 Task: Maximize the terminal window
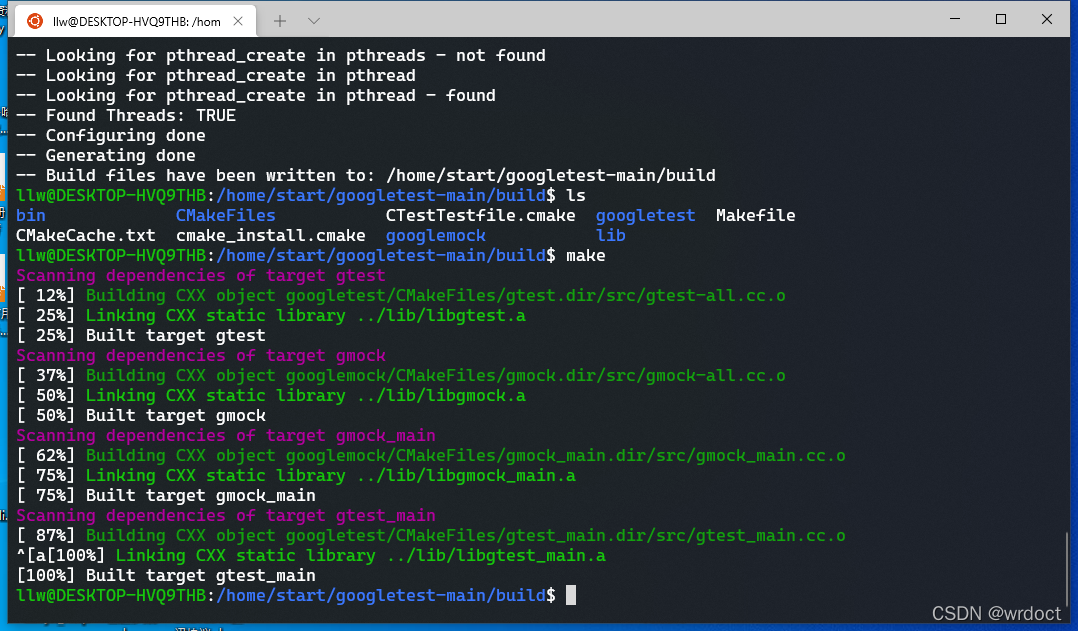pyautogui.click(x=1001, y=19)
